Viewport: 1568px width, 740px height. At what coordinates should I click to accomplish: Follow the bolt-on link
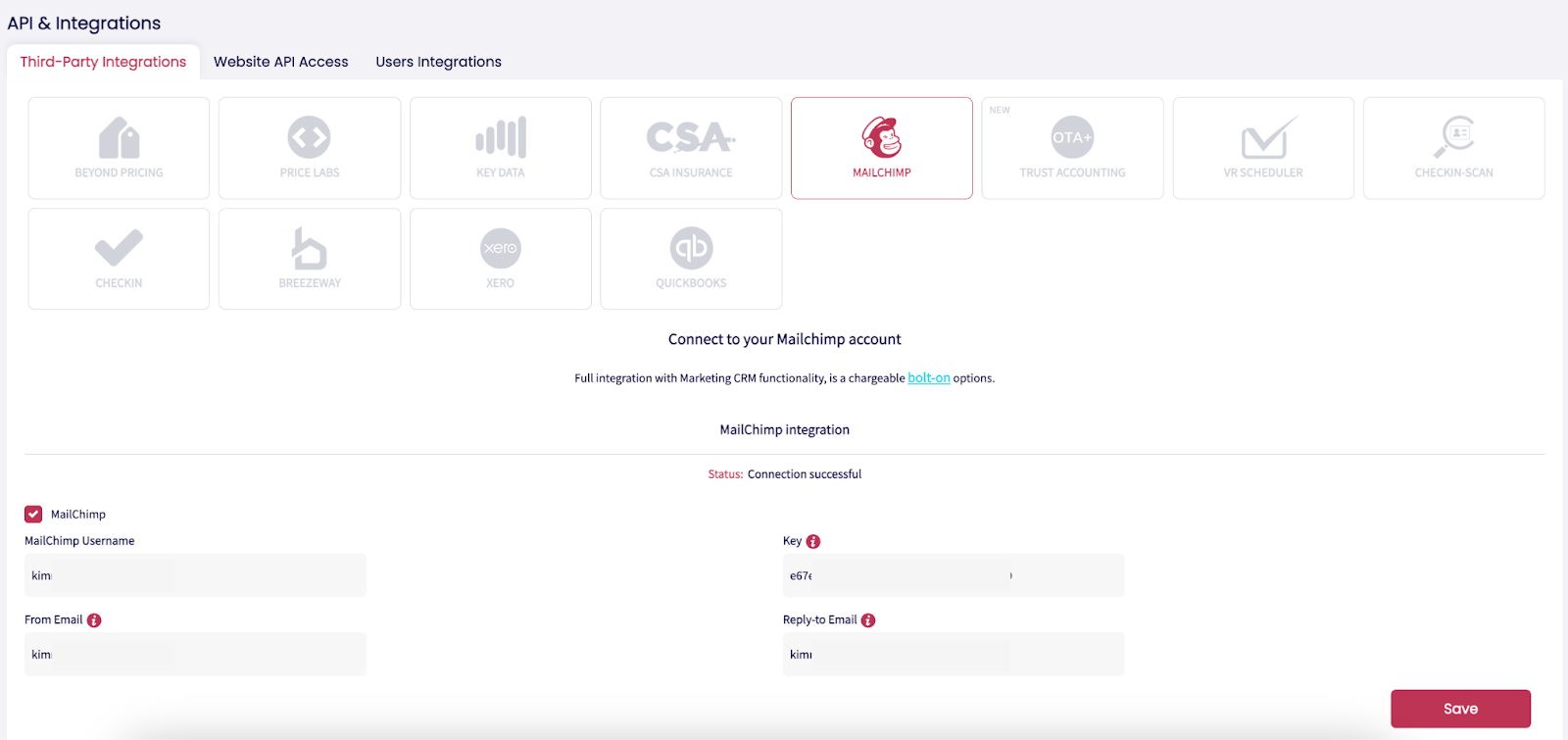pyautogui.click(x=929, y=377)
